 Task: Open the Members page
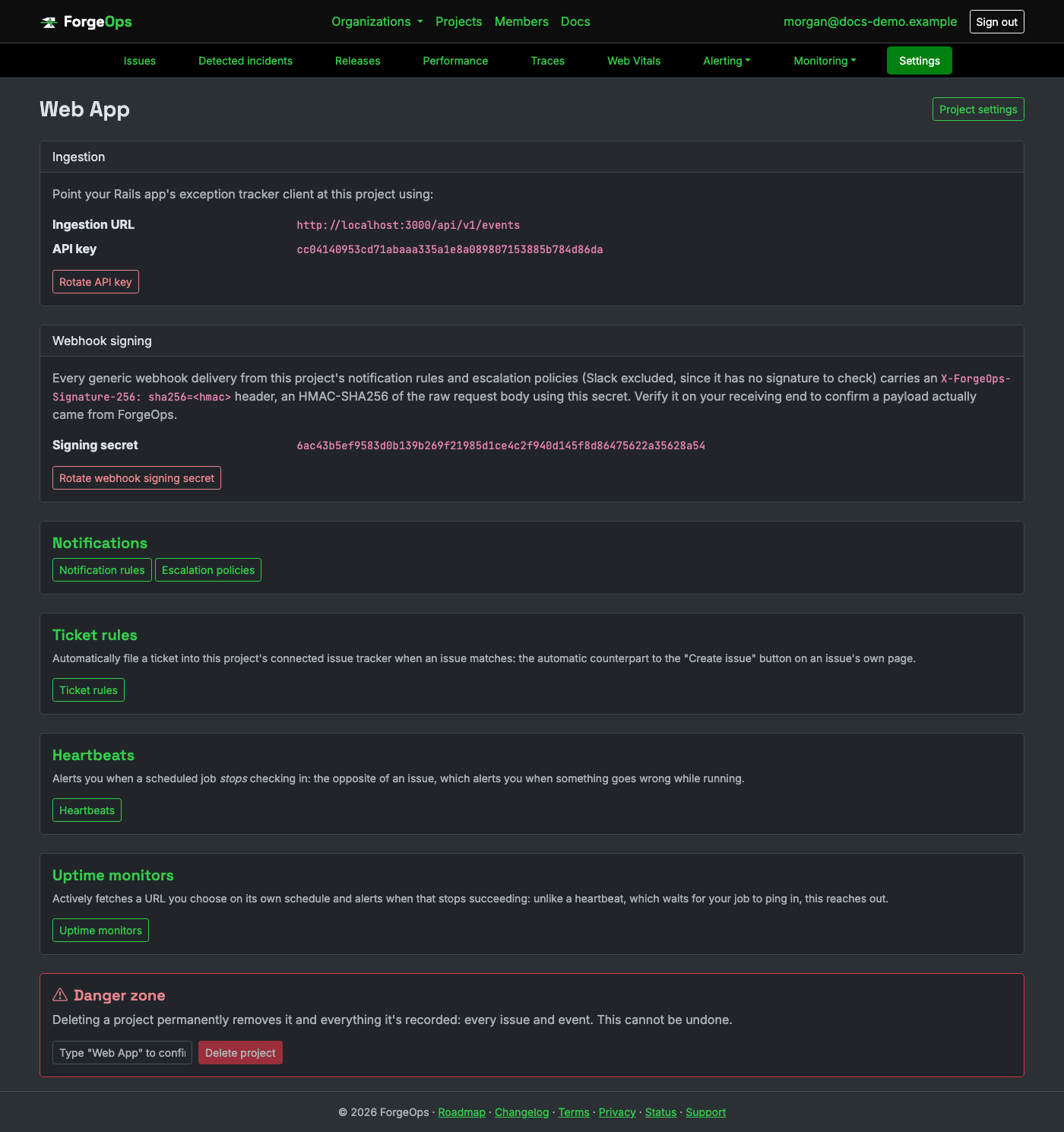(521, 21)
